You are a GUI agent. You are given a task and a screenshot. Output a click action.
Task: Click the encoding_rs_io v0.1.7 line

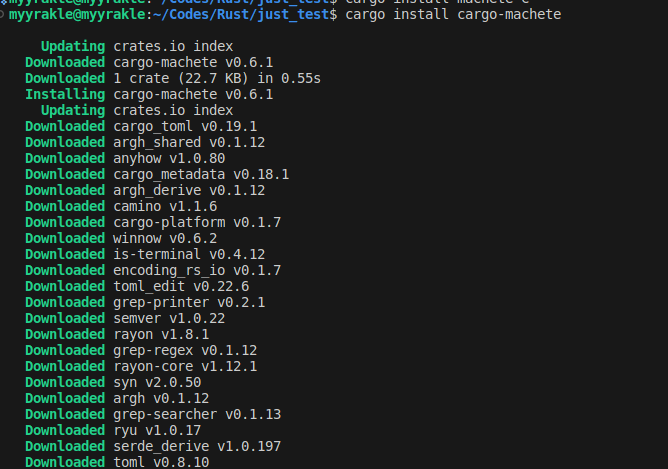(x=197, y=270)
